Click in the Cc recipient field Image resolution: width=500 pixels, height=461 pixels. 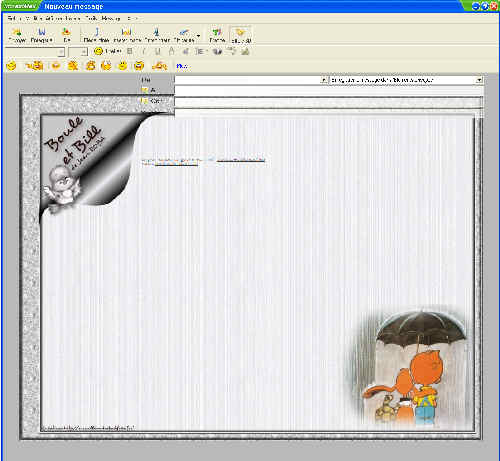pos(329,102)
